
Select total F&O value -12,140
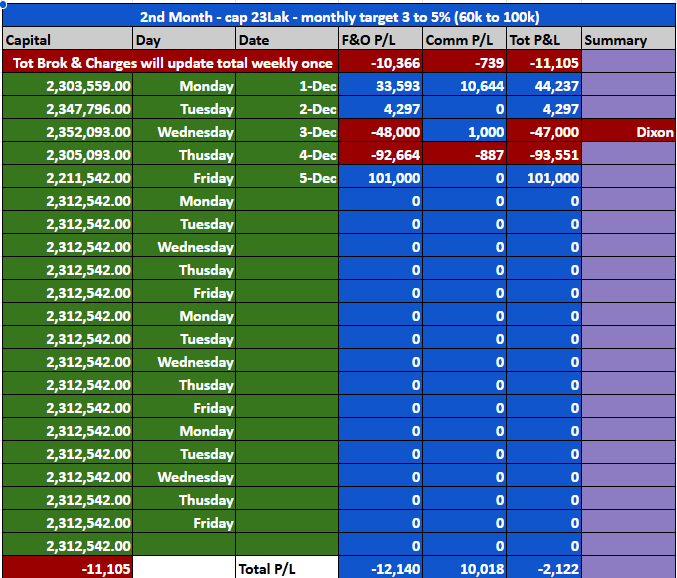380,569
